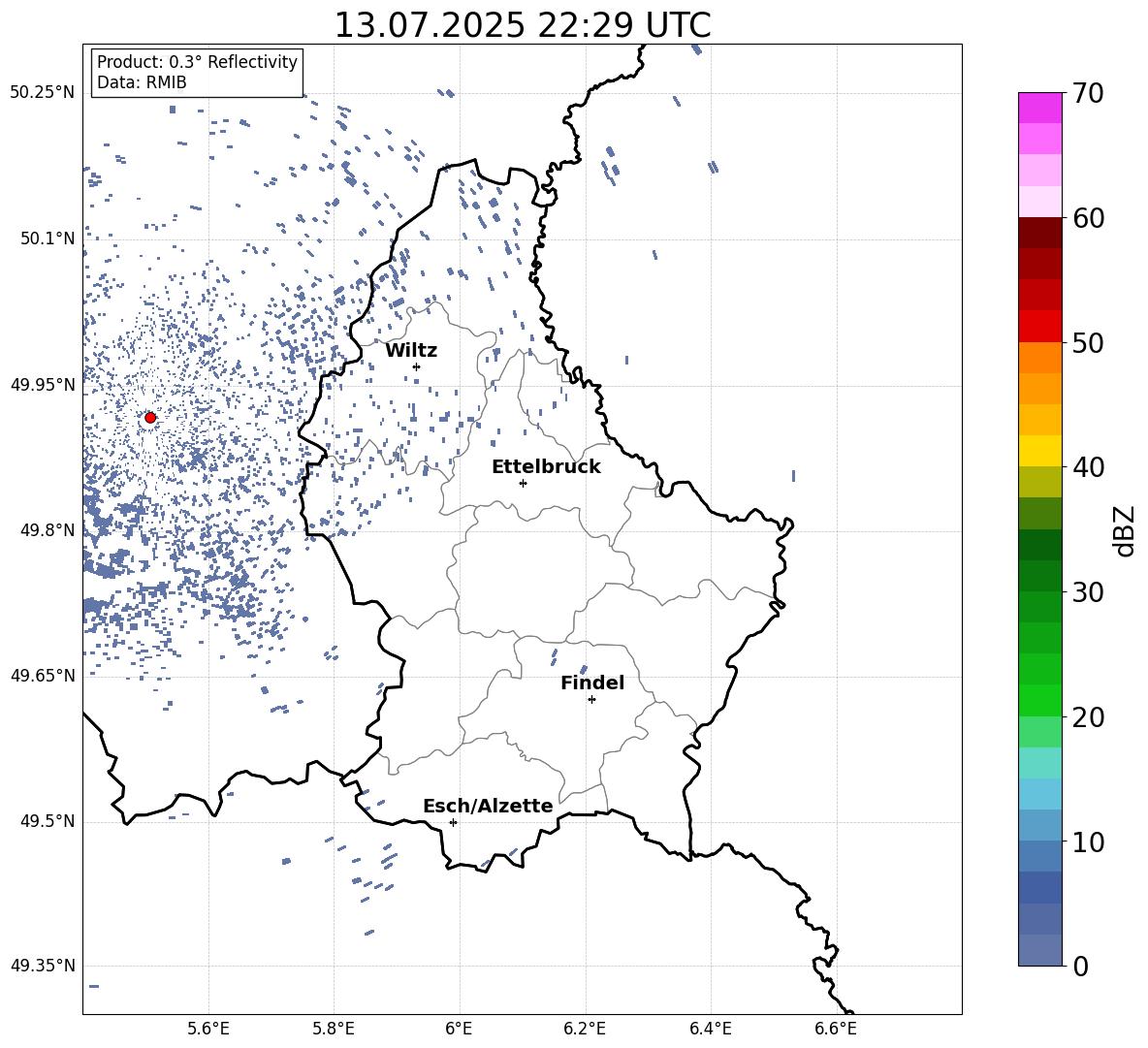Click the dBZ colorbar axis label
Viewport: 1148px width, 1048px height.
[x=1124, y=530]
